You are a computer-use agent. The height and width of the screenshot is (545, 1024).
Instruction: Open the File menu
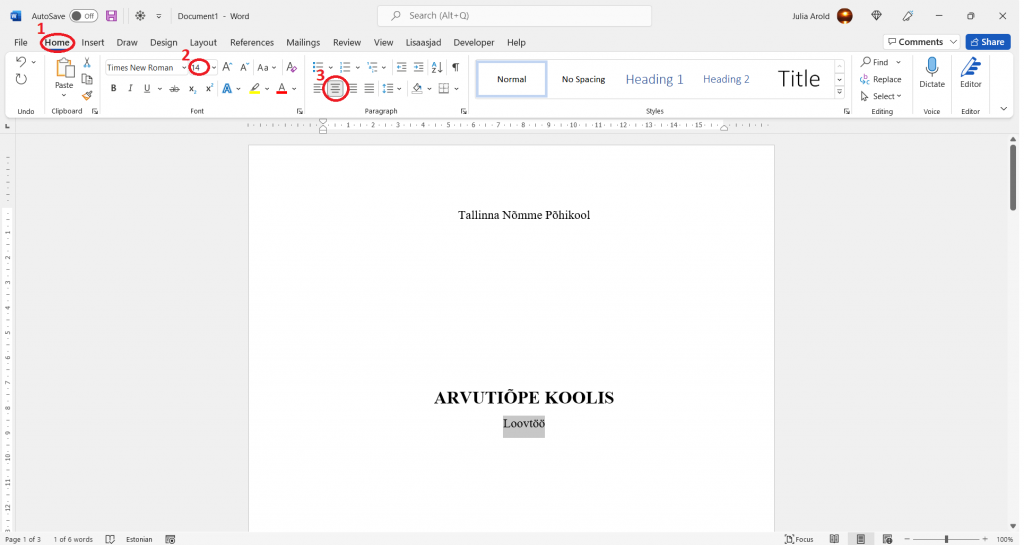(x=21, y=42)
